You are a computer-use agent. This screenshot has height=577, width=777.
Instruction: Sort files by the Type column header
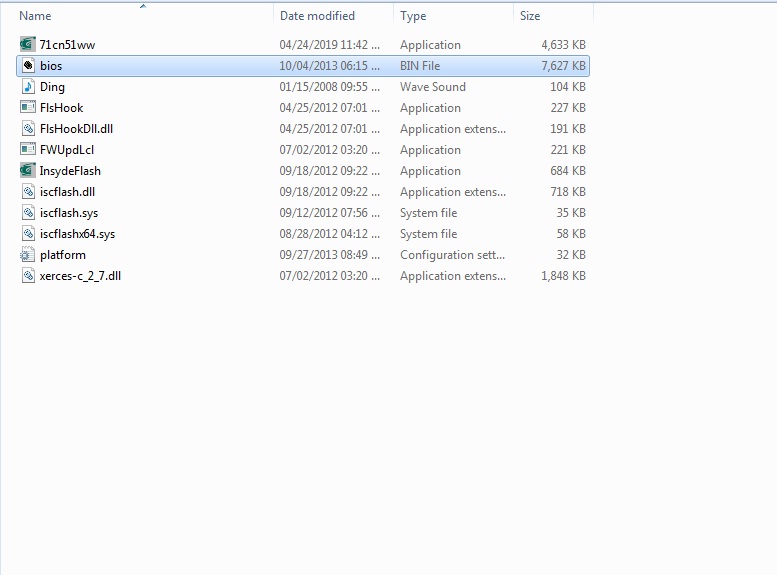tap(413, 16)
